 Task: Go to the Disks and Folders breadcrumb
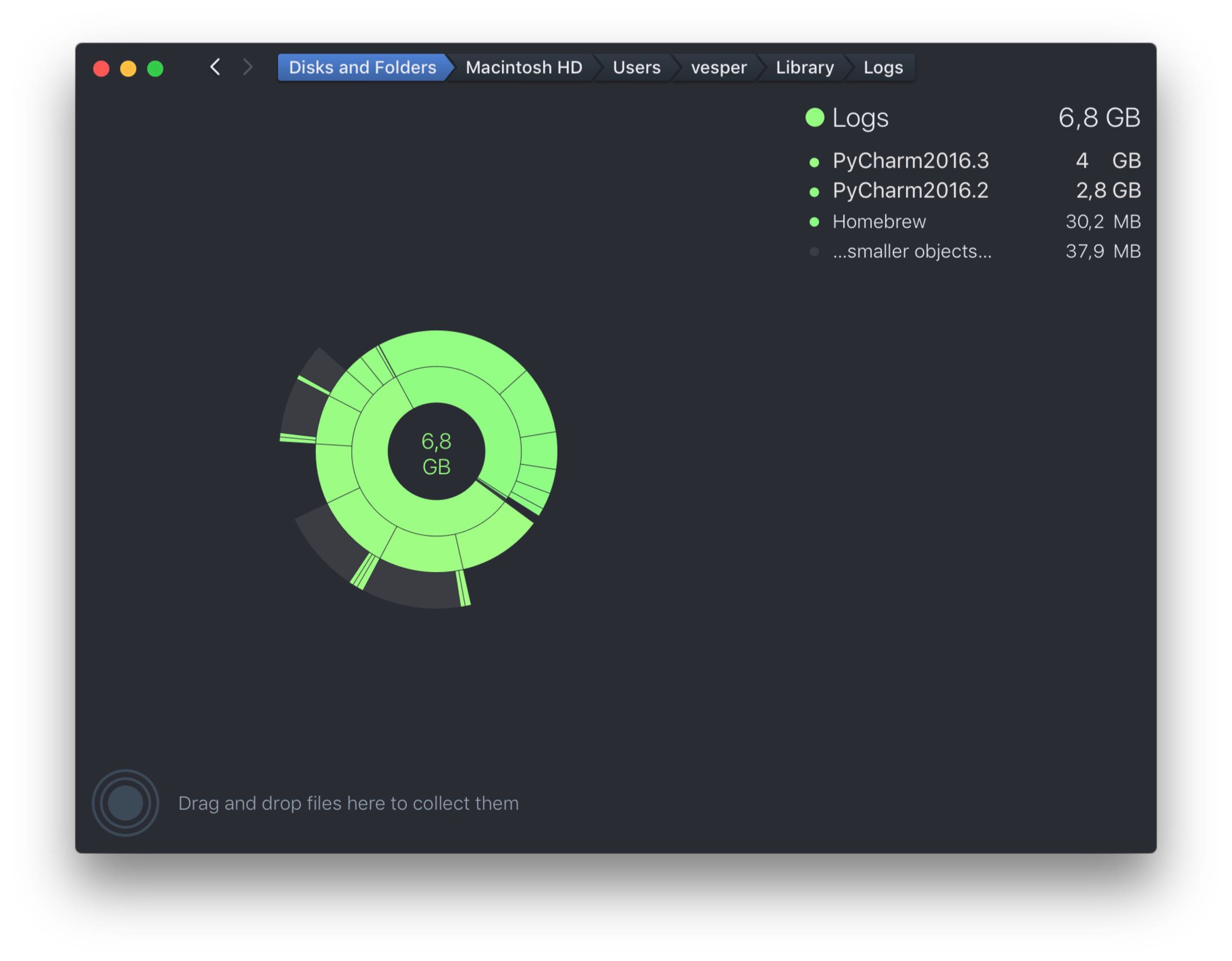[362, 68]
